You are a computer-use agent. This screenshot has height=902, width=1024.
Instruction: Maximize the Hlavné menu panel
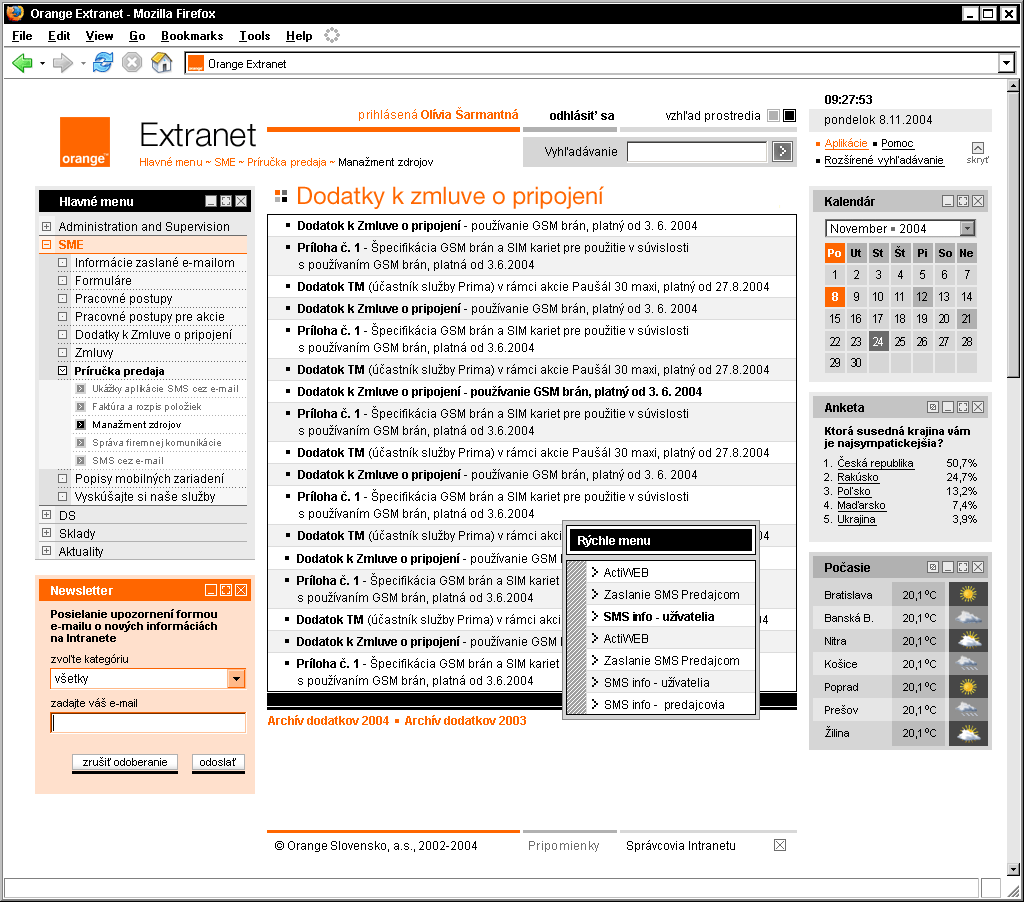[x=226, y=201]
